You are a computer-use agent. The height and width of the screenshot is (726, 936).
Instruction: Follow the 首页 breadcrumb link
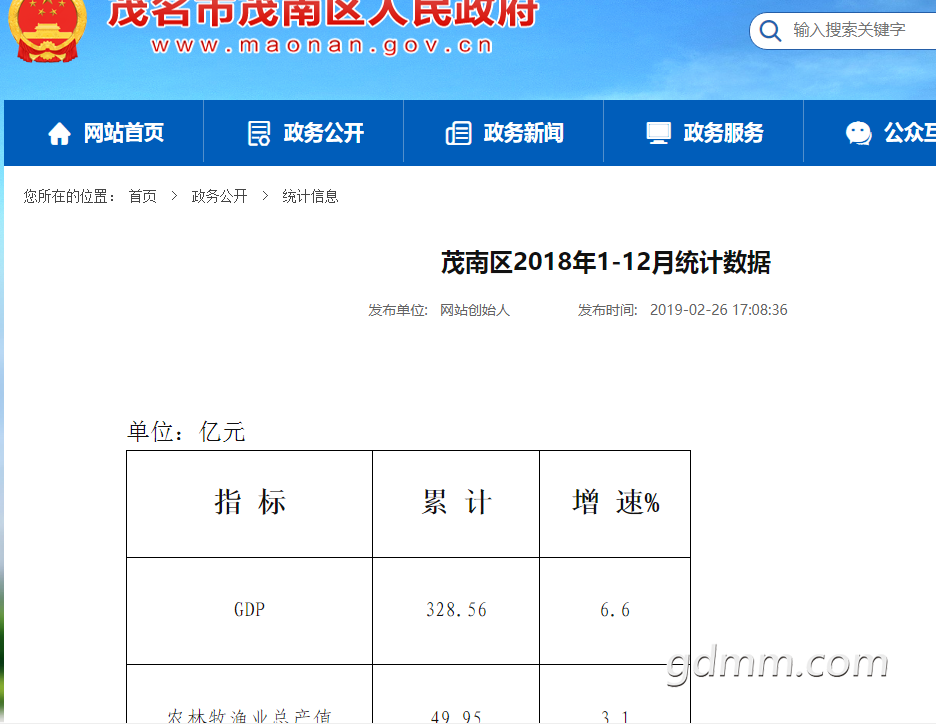pyautogui.click(x=142, y=196)
